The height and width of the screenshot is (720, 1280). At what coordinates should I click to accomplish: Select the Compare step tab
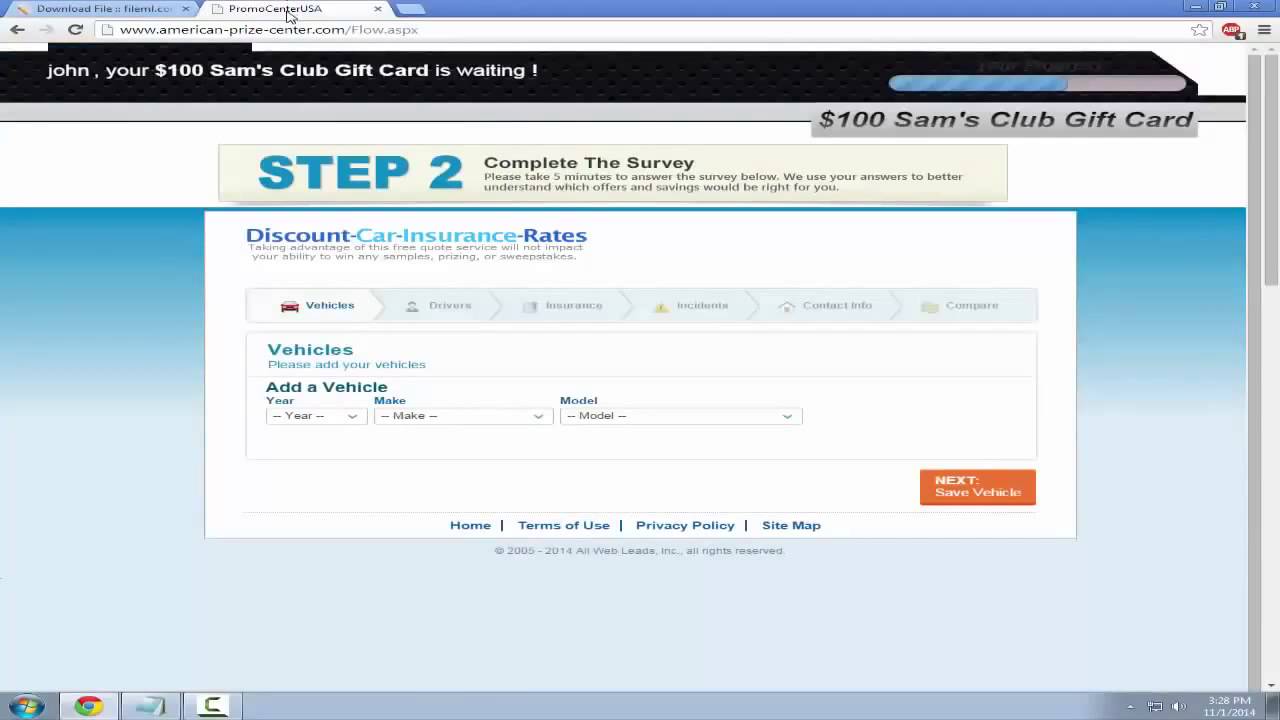(x=960, y=306)
